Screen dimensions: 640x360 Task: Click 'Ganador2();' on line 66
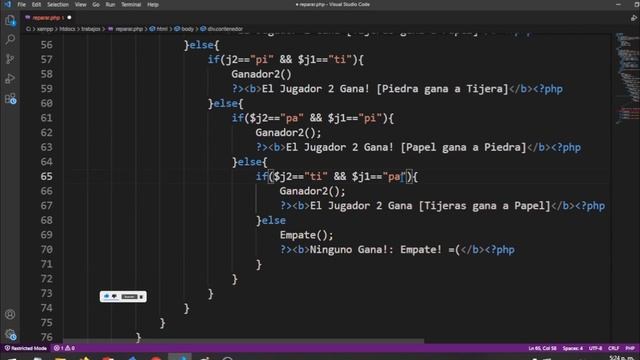(313, 191)
